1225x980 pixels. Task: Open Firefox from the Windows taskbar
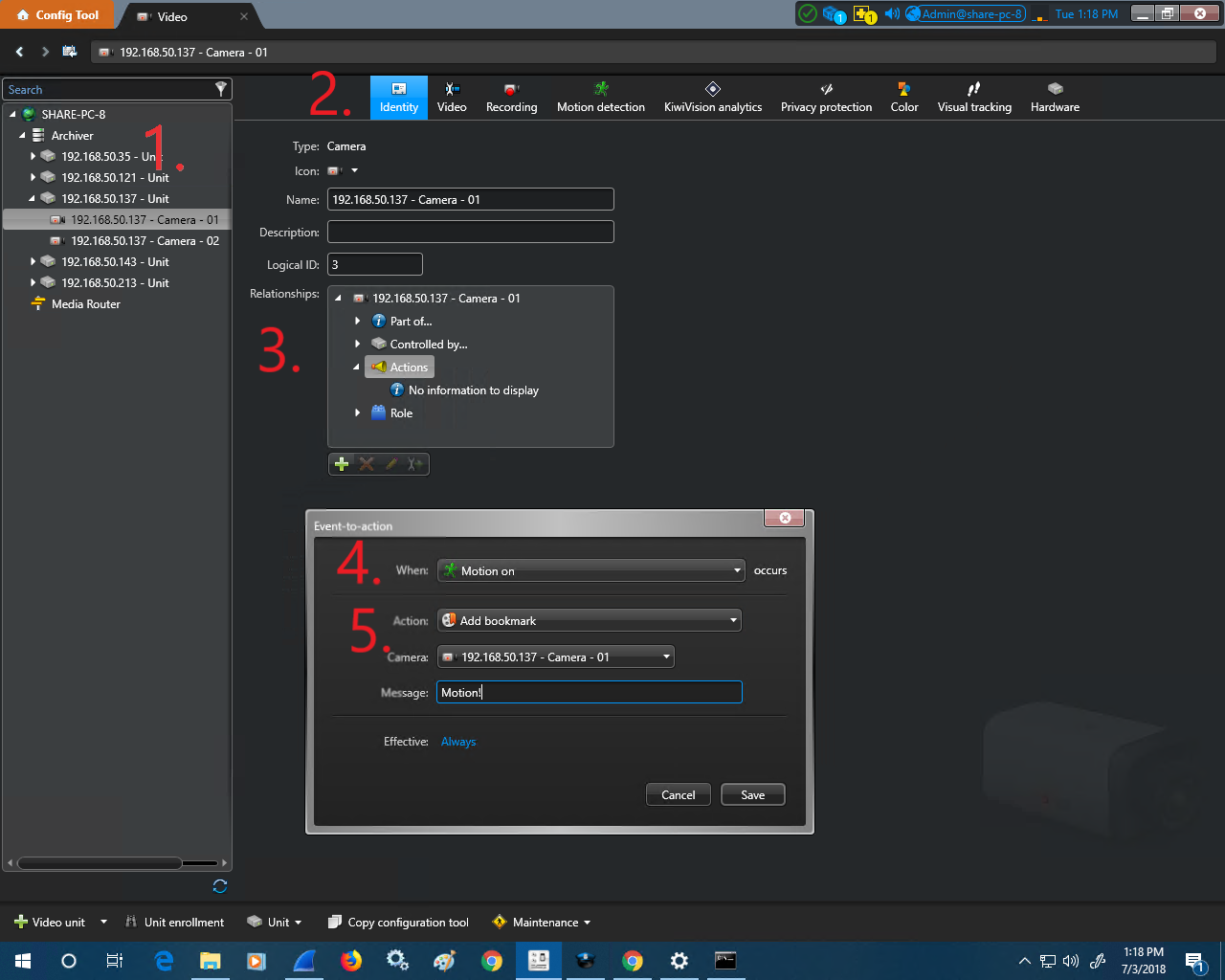(351, 960)
